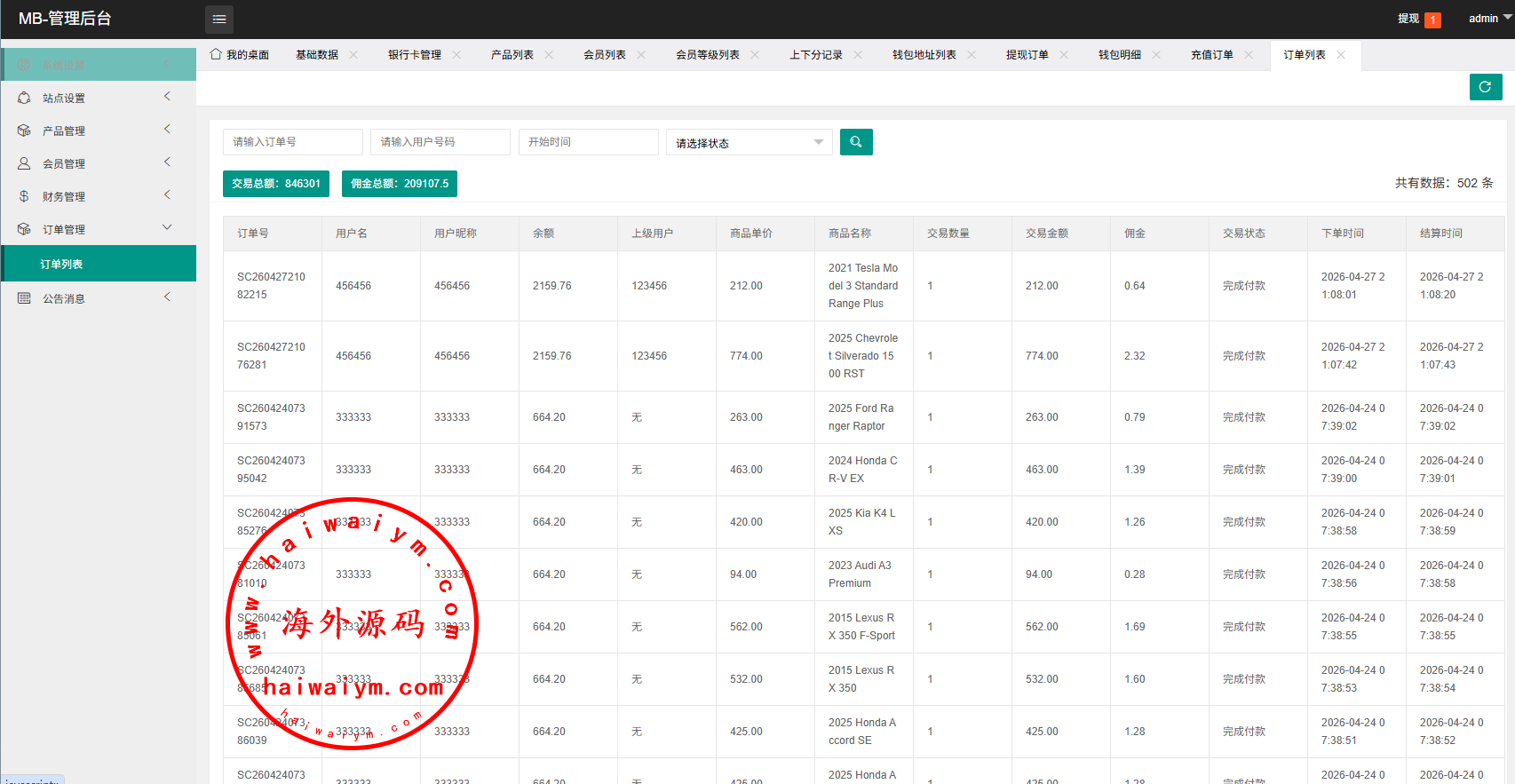
Task: Close the 银行卡管理 tab
Action: [456, 55]
